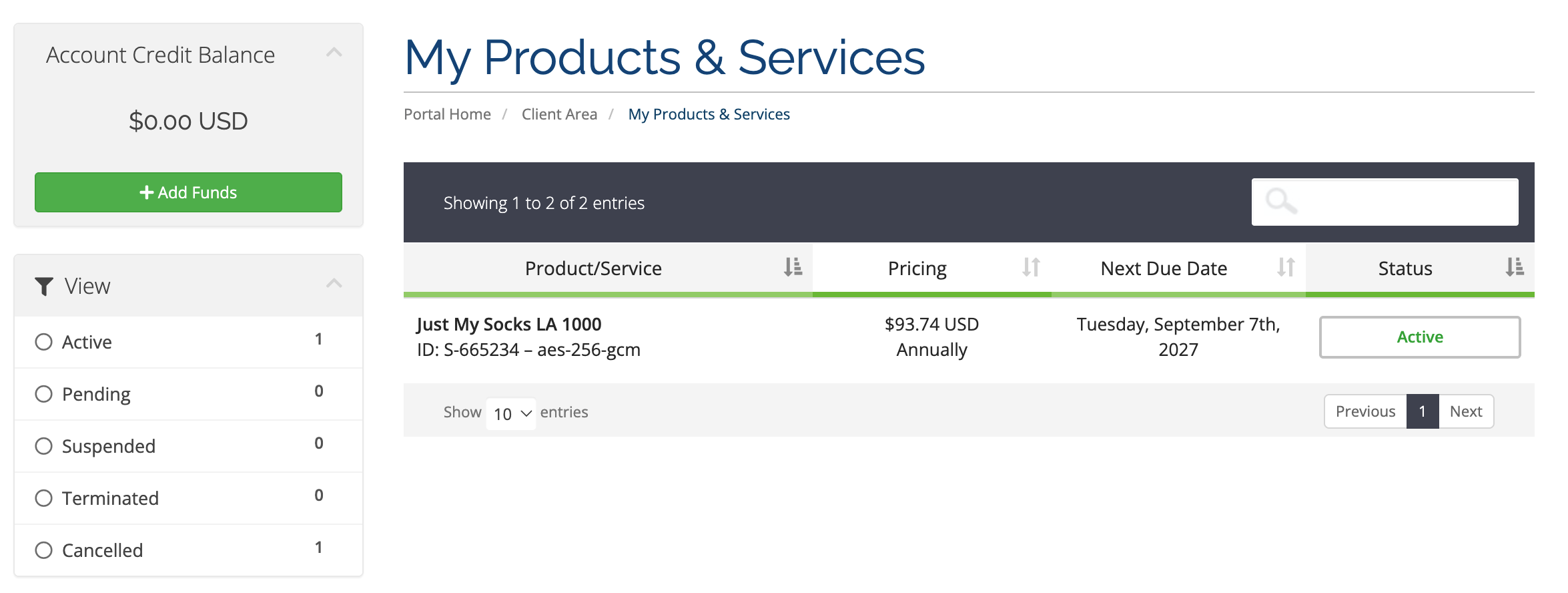Open the Portal Home breadcrumb link
1568x593 pixels.
[x=447, y=114]
